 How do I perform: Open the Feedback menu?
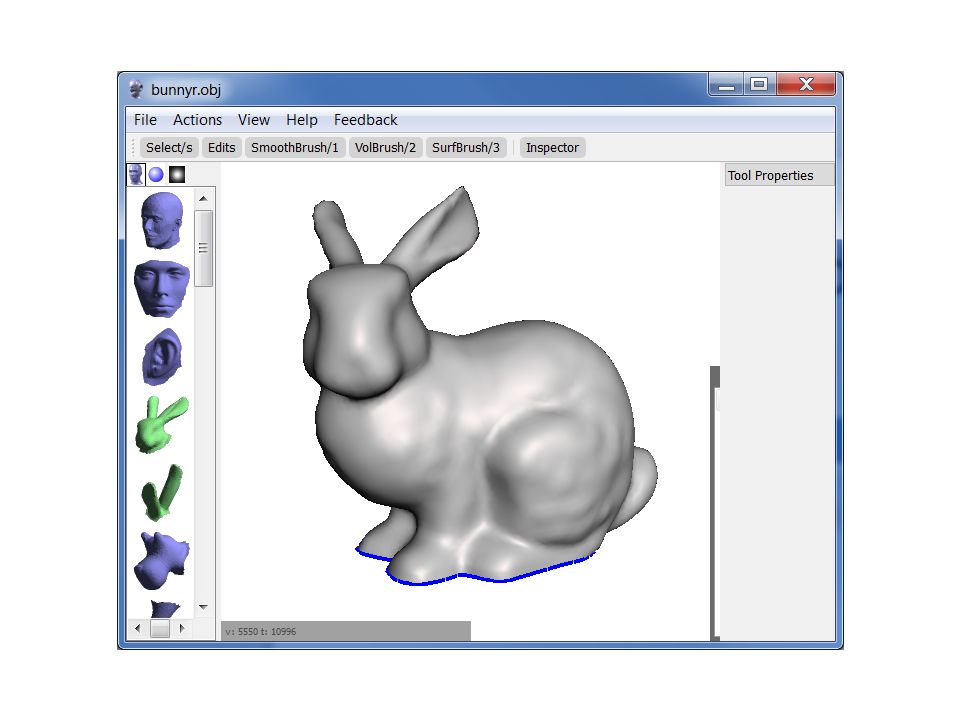pyautogui.click(x=366, y=120)
